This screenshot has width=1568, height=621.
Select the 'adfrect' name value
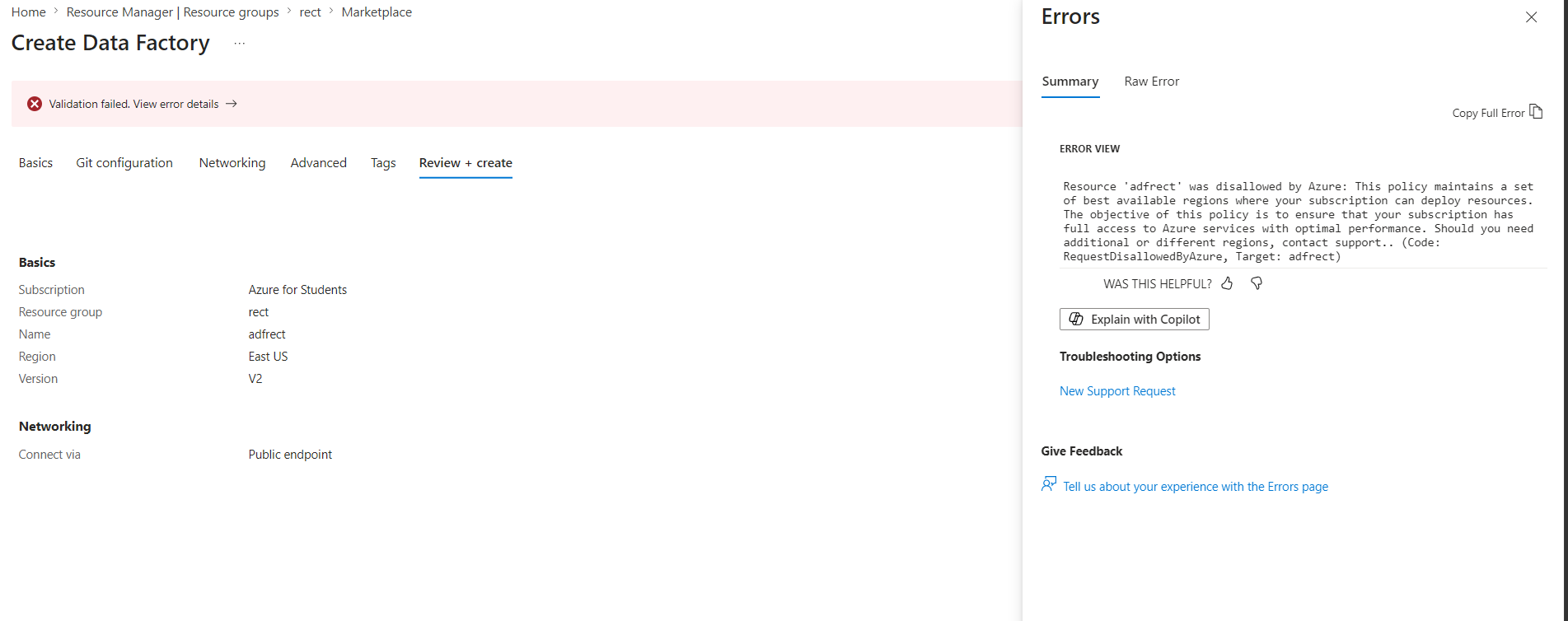[267, 334]
